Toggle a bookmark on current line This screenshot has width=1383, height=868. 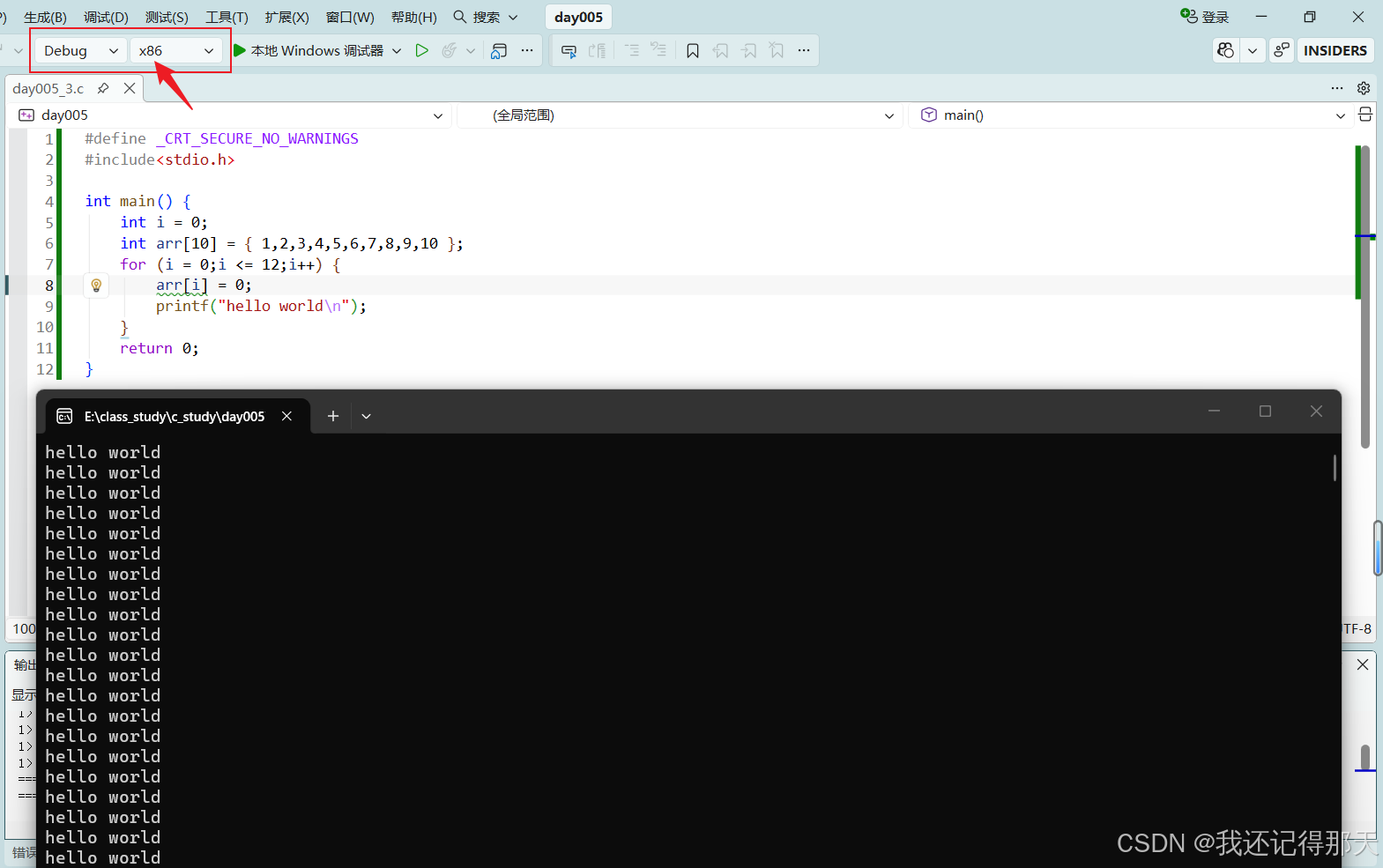[693, 50]
